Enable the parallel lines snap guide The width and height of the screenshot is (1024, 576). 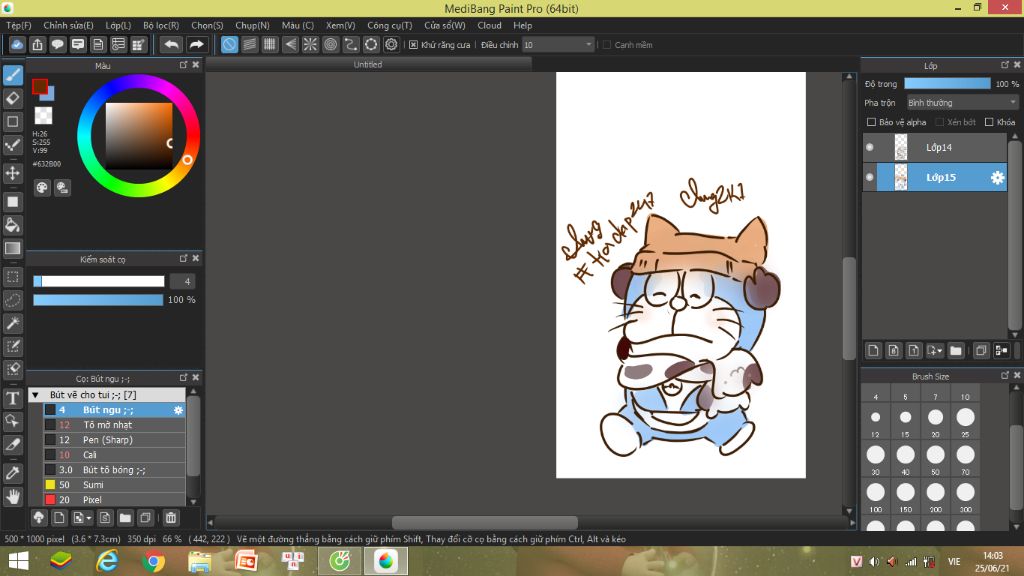(x=249, y=44)
